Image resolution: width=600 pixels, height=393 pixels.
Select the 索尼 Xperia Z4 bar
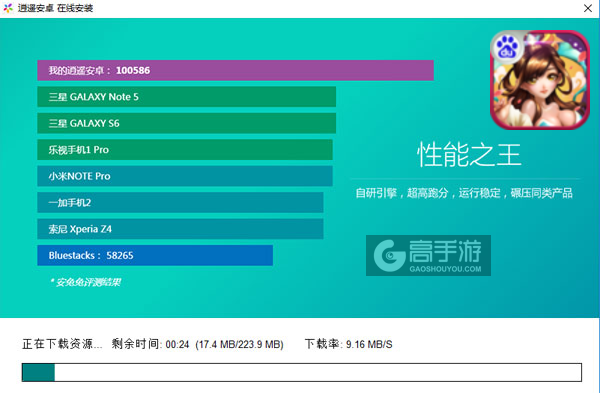point(180,229)
